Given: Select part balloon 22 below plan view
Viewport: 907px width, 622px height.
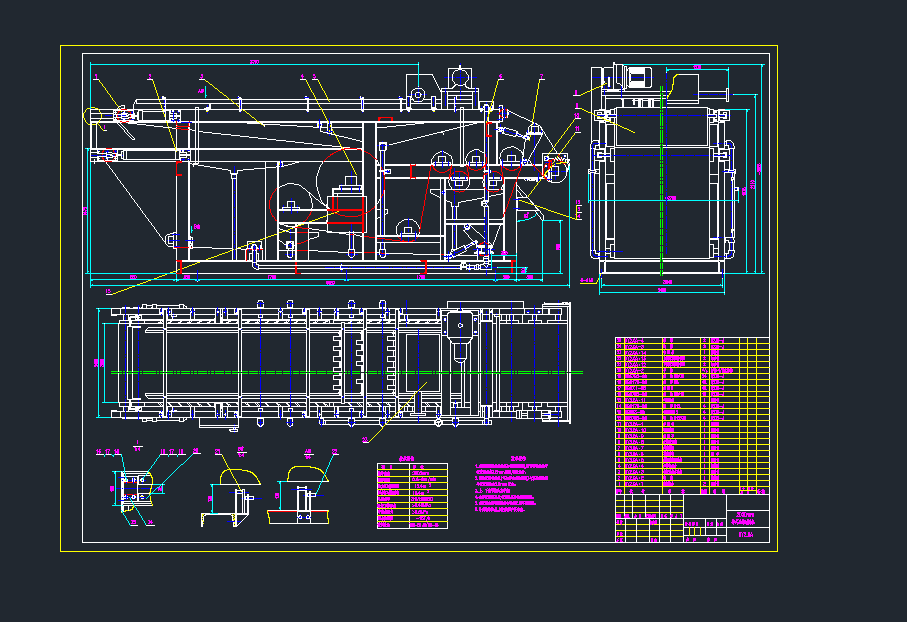Looking at the screenshot, I should pos(365,438).
